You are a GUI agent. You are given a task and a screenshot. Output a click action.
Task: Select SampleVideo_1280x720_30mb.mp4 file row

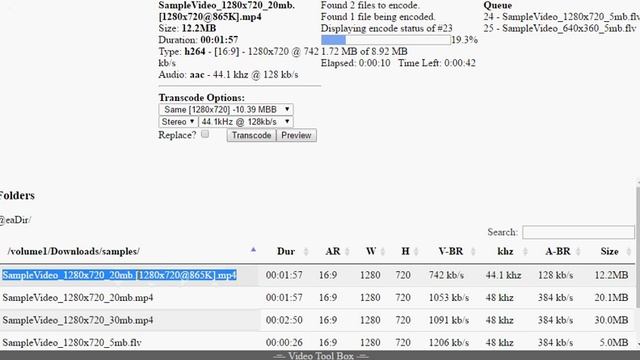click(x=318, y=320)
